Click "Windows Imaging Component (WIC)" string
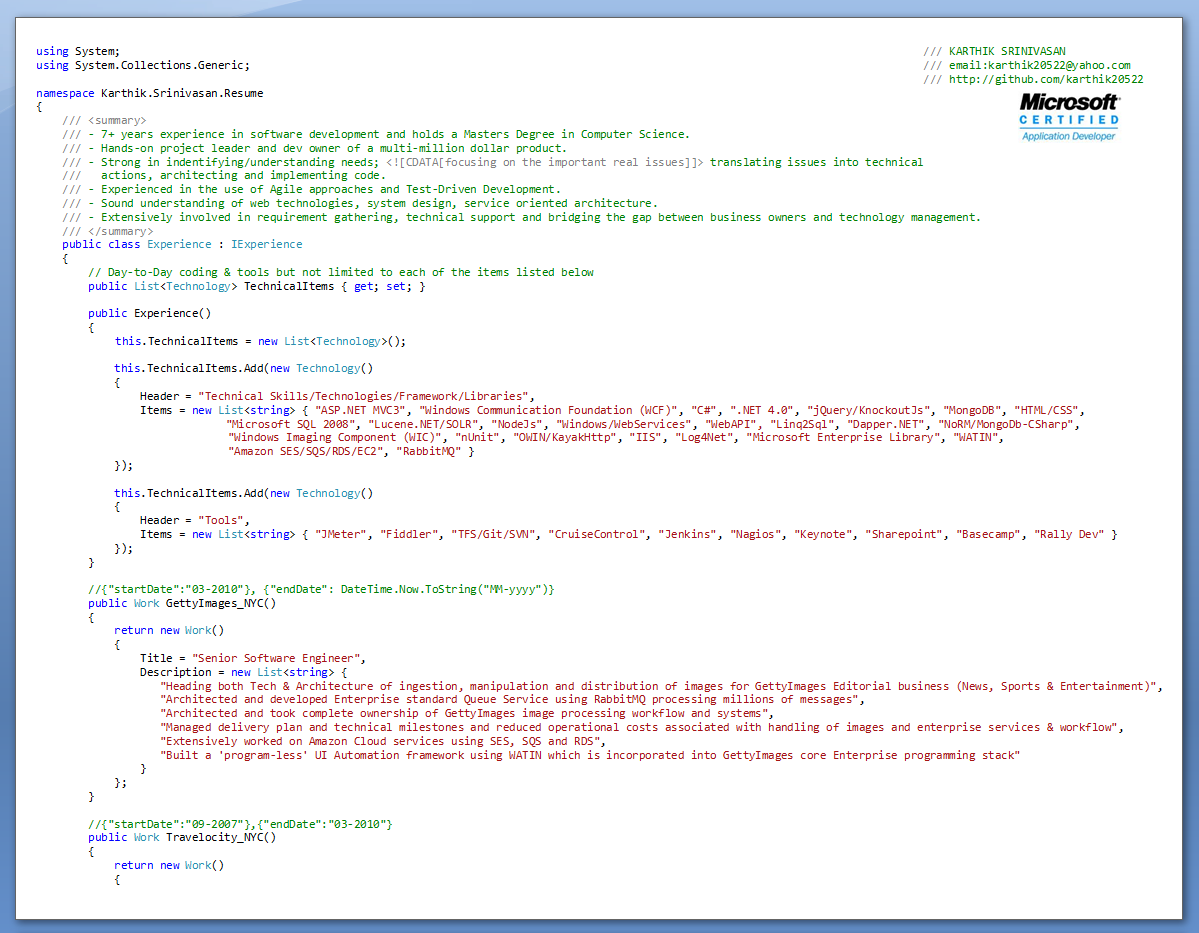Image resolution: width=1199 pixels, height=933 pixels. 334,437
